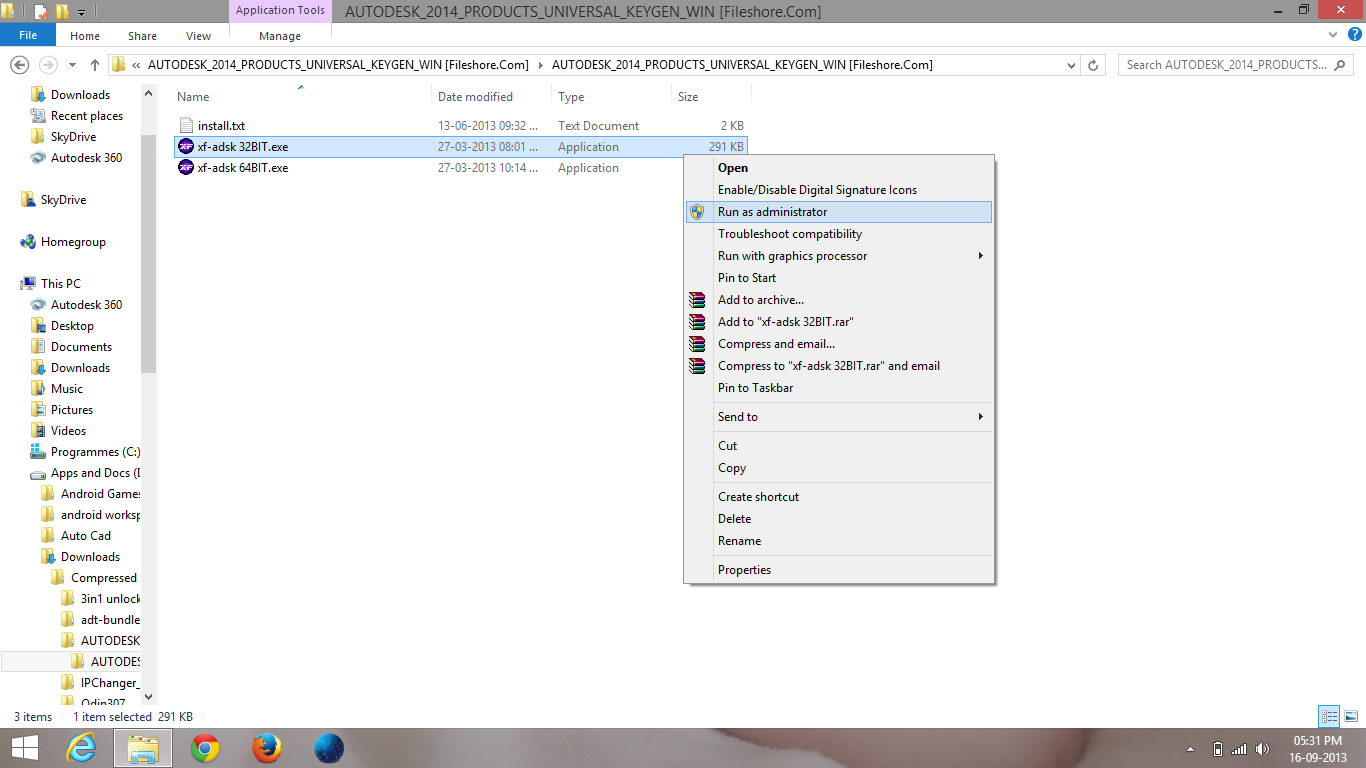
Task: Open the address bar previous locations dropdown
Action: (x=1072, y=65)
